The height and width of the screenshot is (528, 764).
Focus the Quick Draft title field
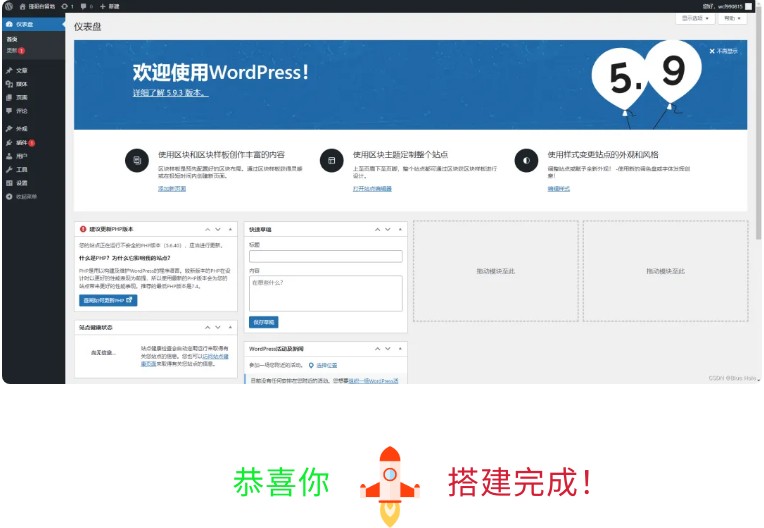tap(325, 256)
